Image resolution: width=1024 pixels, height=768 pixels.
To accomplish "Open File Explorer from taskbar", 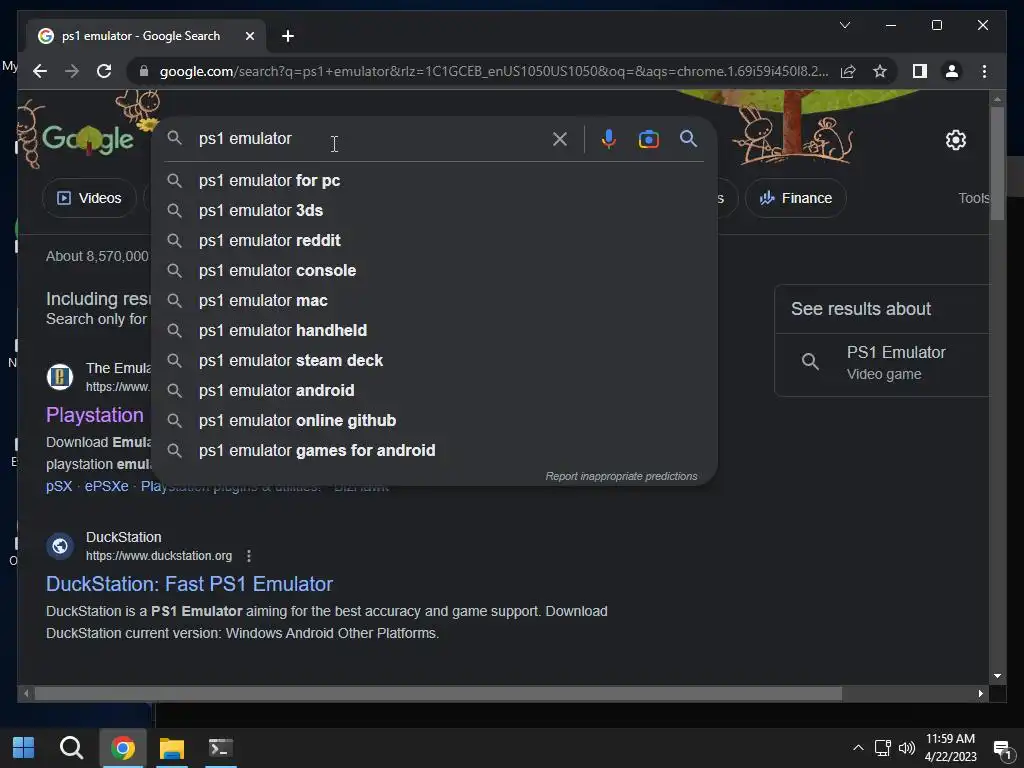I will pos(172,748).
